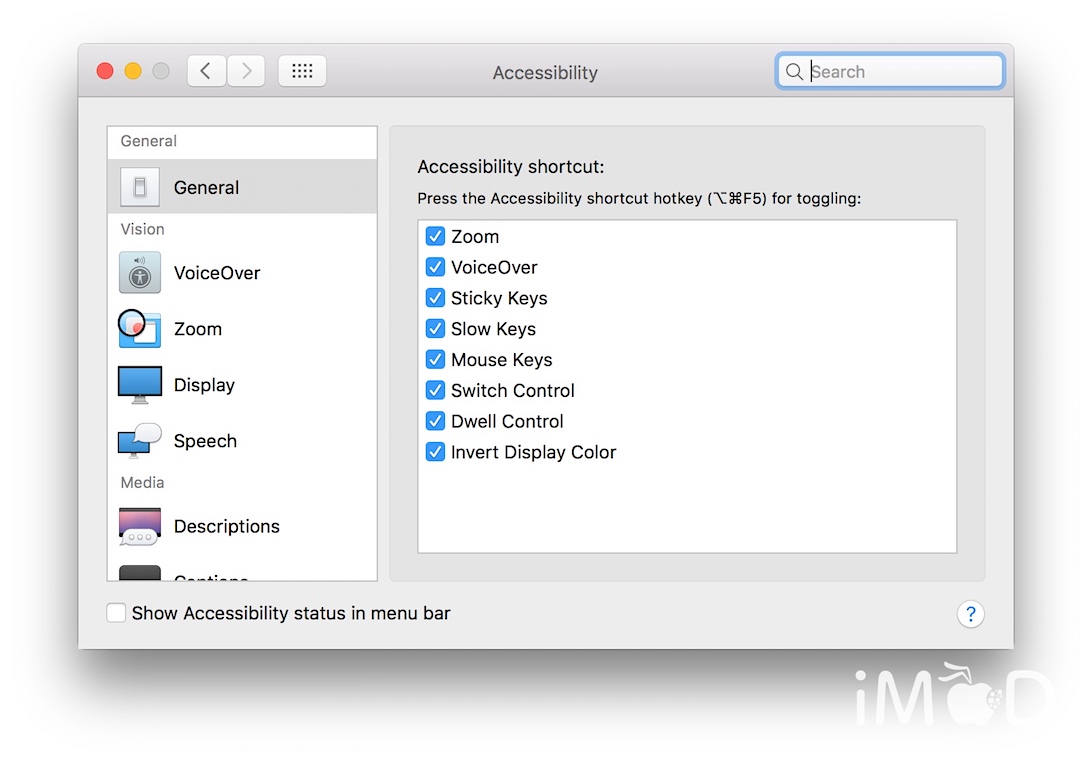The height and width of the screenshot is (761, 1092).
Task: Click the General switch icon in sidebar
Action: [x=139, y=187]
